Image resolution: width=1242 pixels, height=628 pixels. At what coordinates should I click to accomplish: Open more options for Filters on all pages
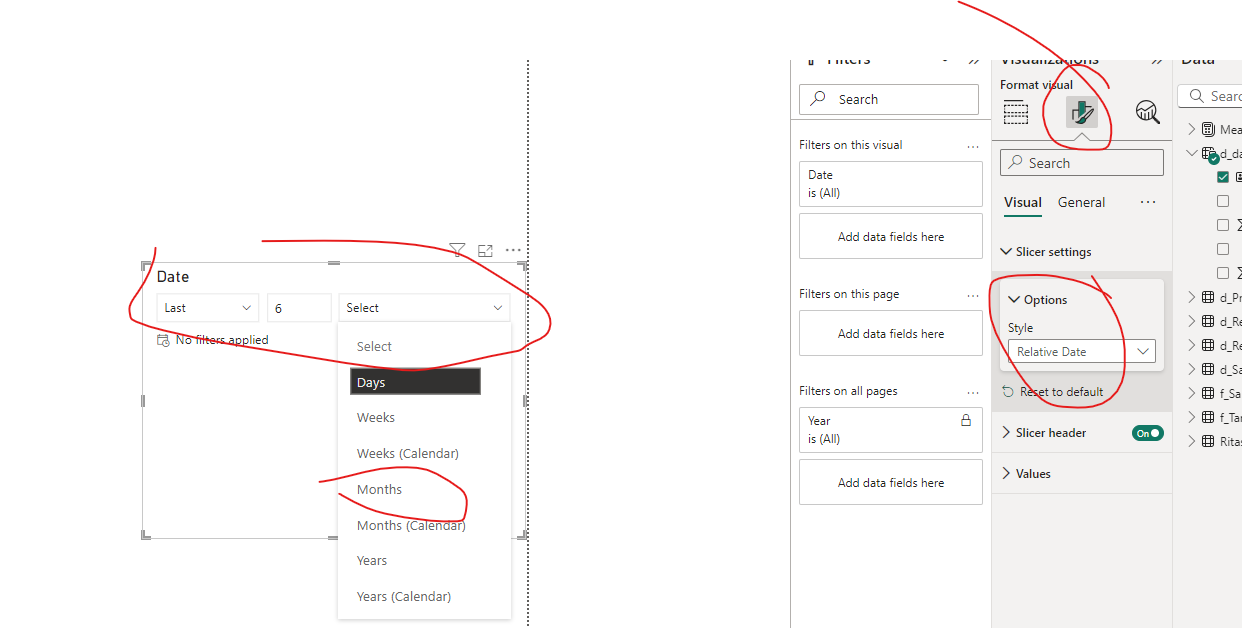(973, 392)
